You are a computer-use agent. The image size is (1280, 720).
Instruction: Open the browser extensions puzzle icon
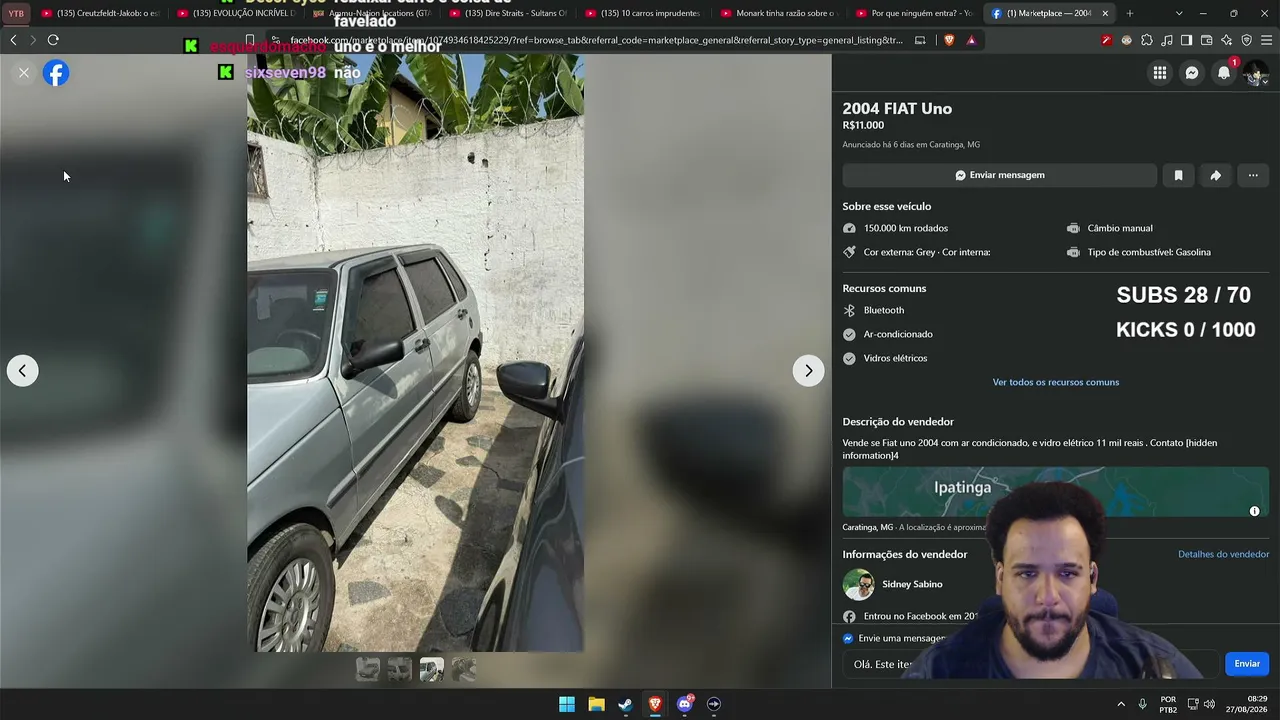(1147, 40)
